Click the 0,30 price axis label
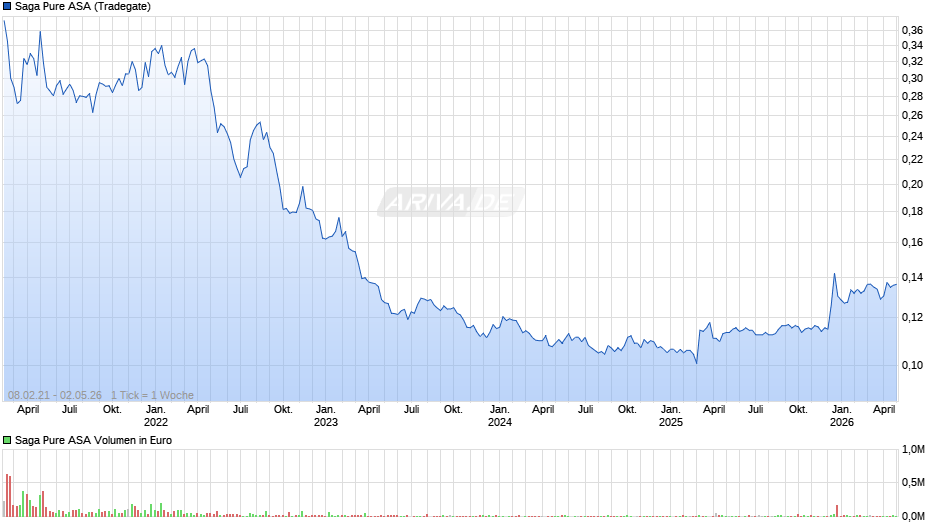 tap(912, 78)
